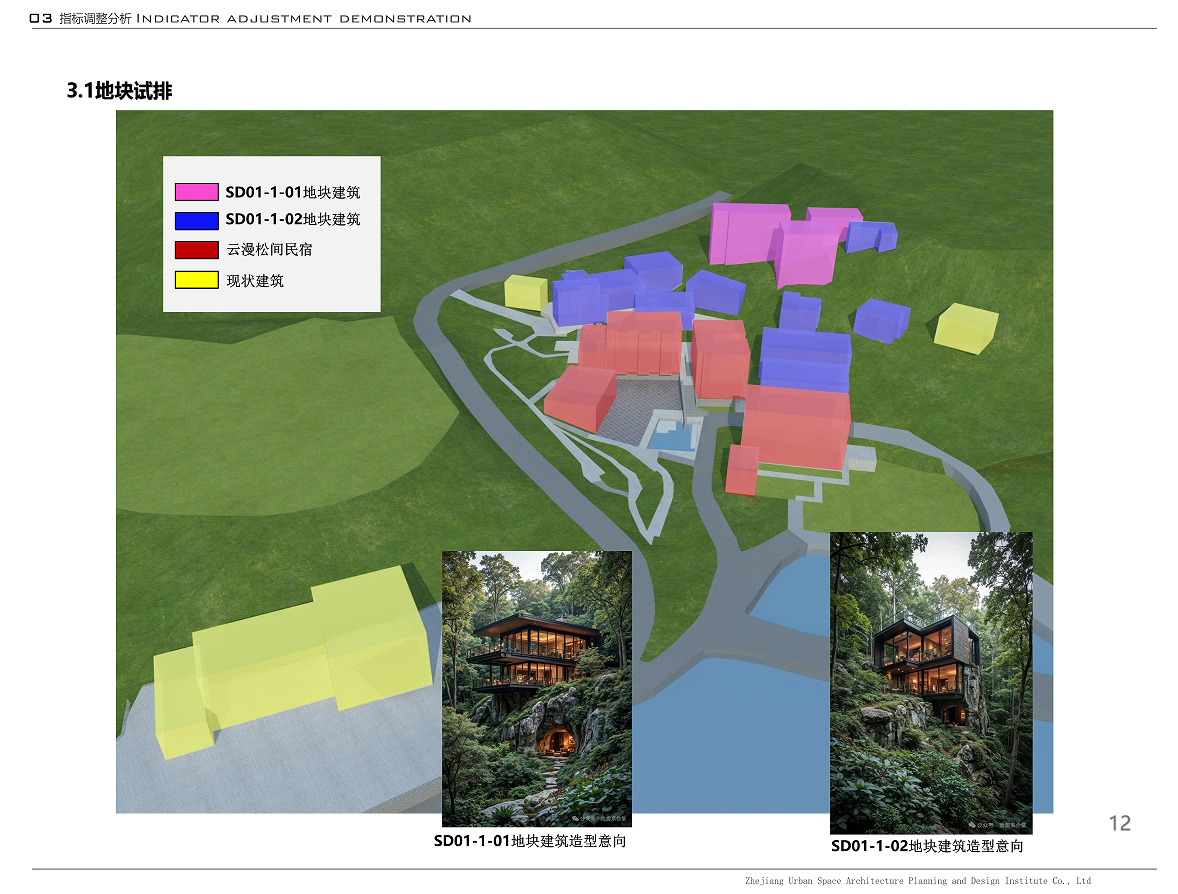This screenshot has height=894, width=1178.
Task: Click the pink SD01-1-01 legend swatch
Action: [x=196, y=192]
